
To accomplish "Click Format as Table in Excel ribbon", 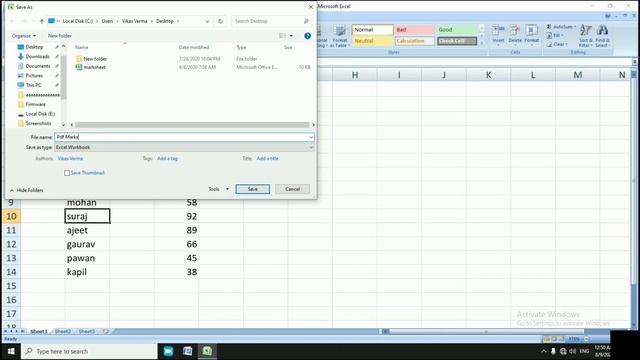I will (340, 37).
